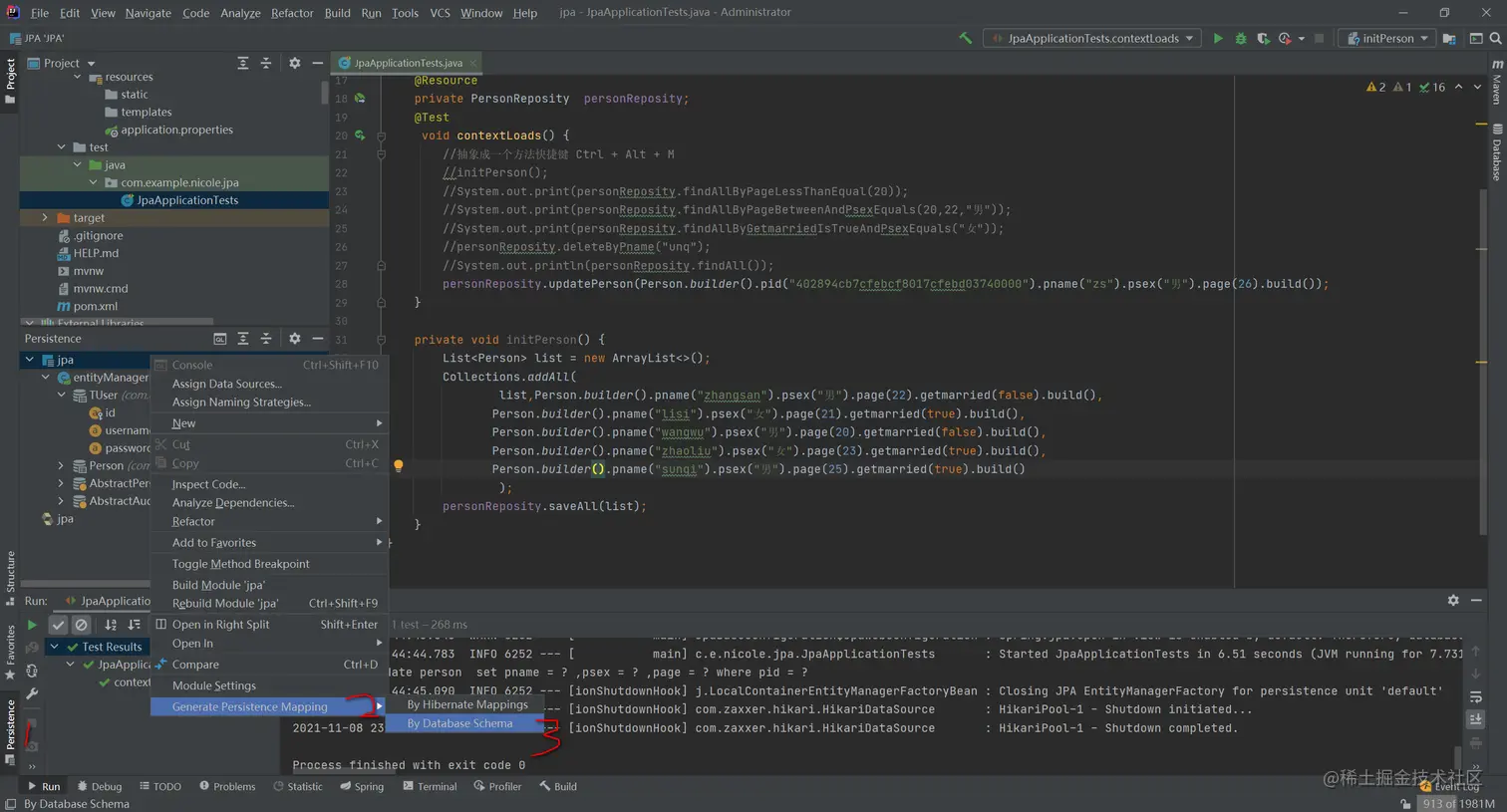Expand the Person entity node
Image resolution: width=1507 pixels, height=812 pixels.
click(62, 465)
